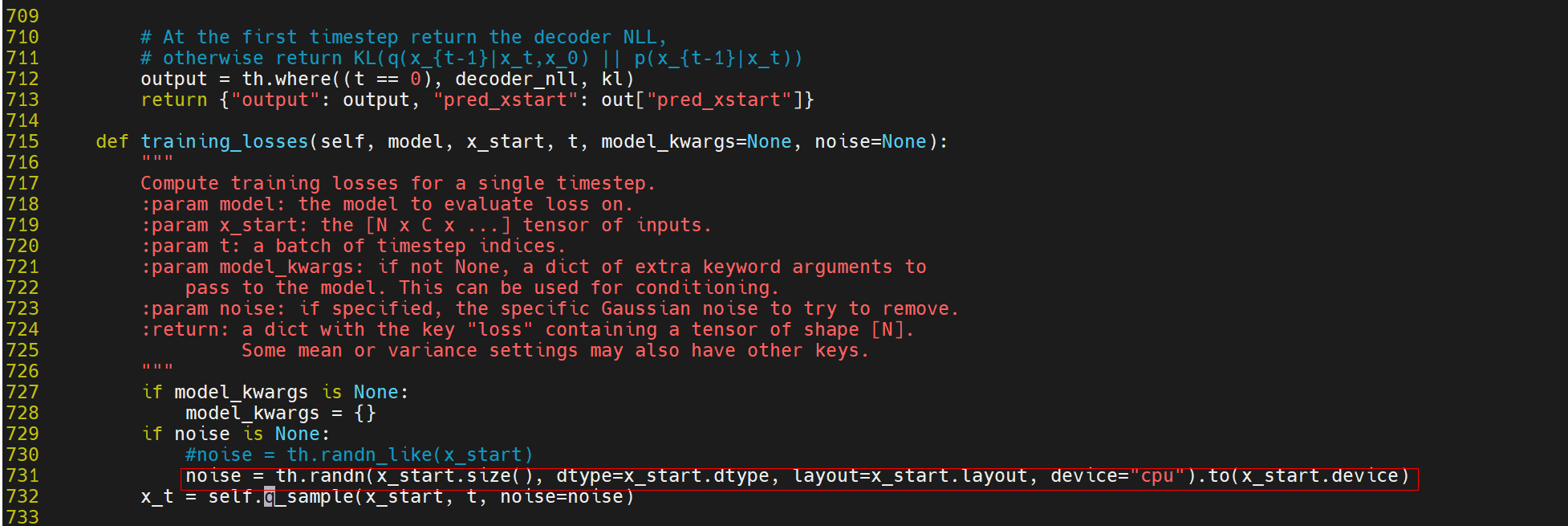Place cursor on training_losses function name
This screenshot has height=526, width=1568.
[225, 142]
